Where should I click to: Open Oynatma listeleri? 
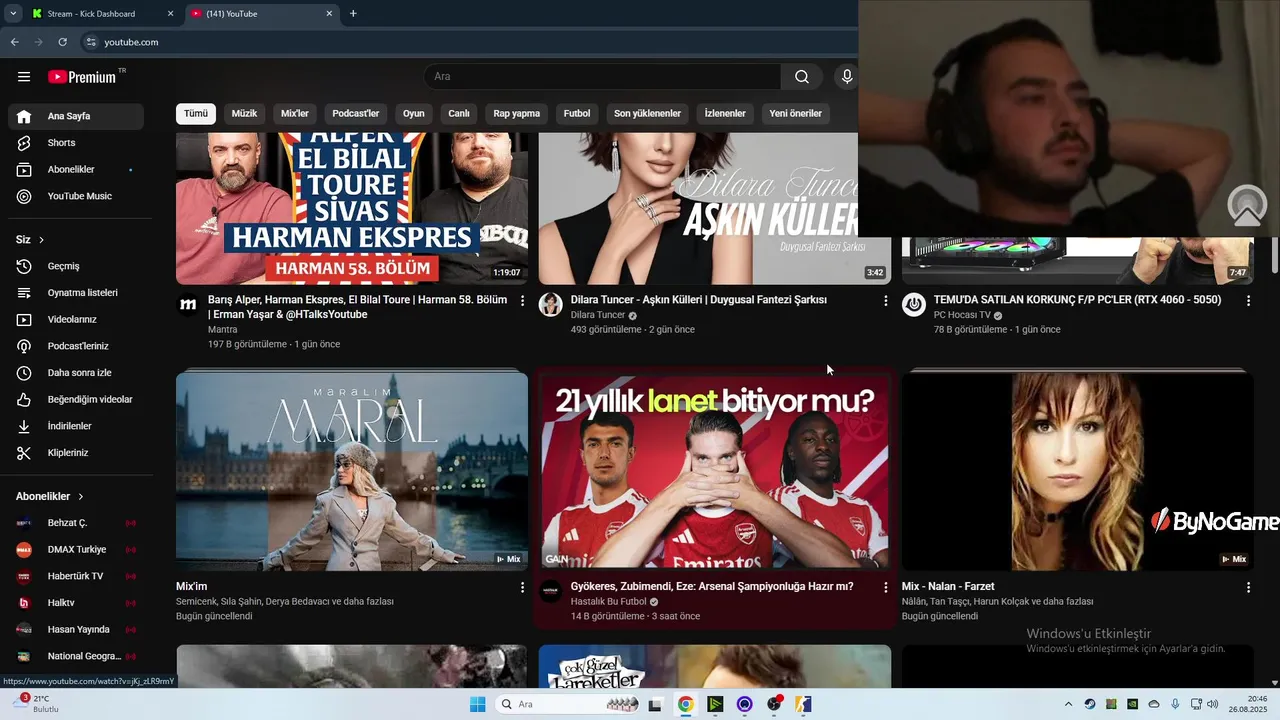click(x=76, y=293)
